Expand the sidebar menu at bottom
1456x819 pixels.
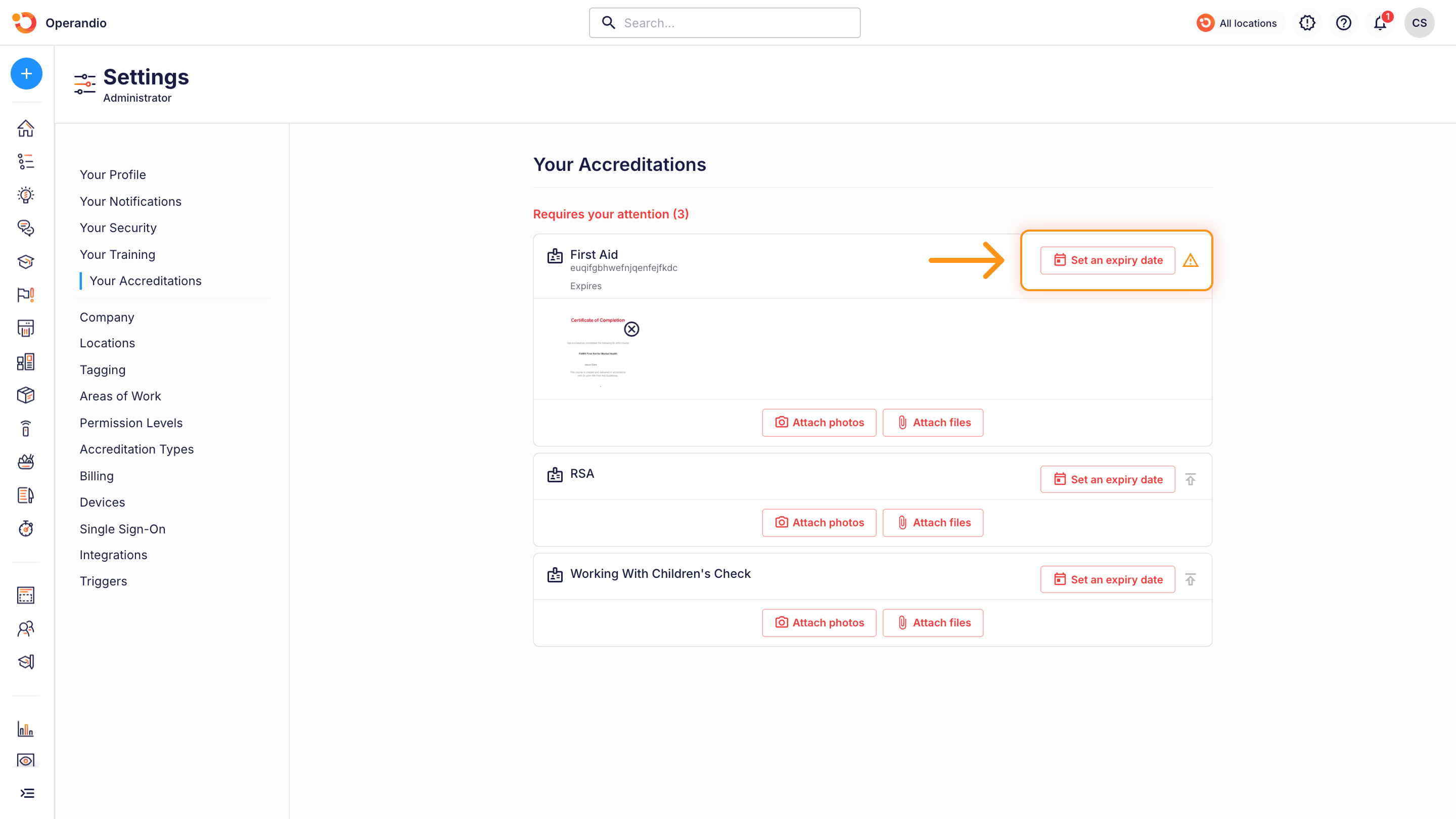[x=27, y=793]
